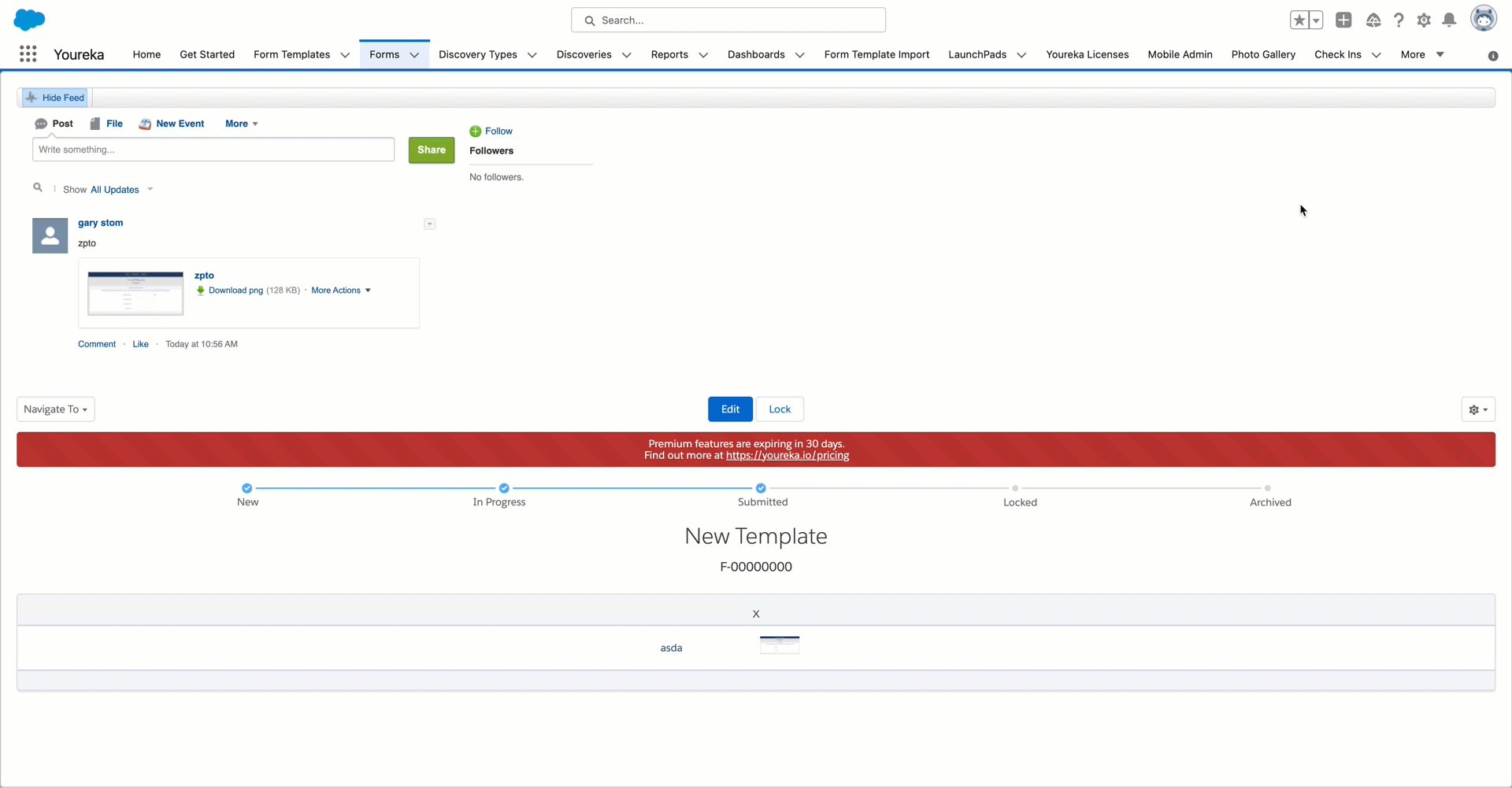Click the green download arrow icon

click(x=200, y=290)
